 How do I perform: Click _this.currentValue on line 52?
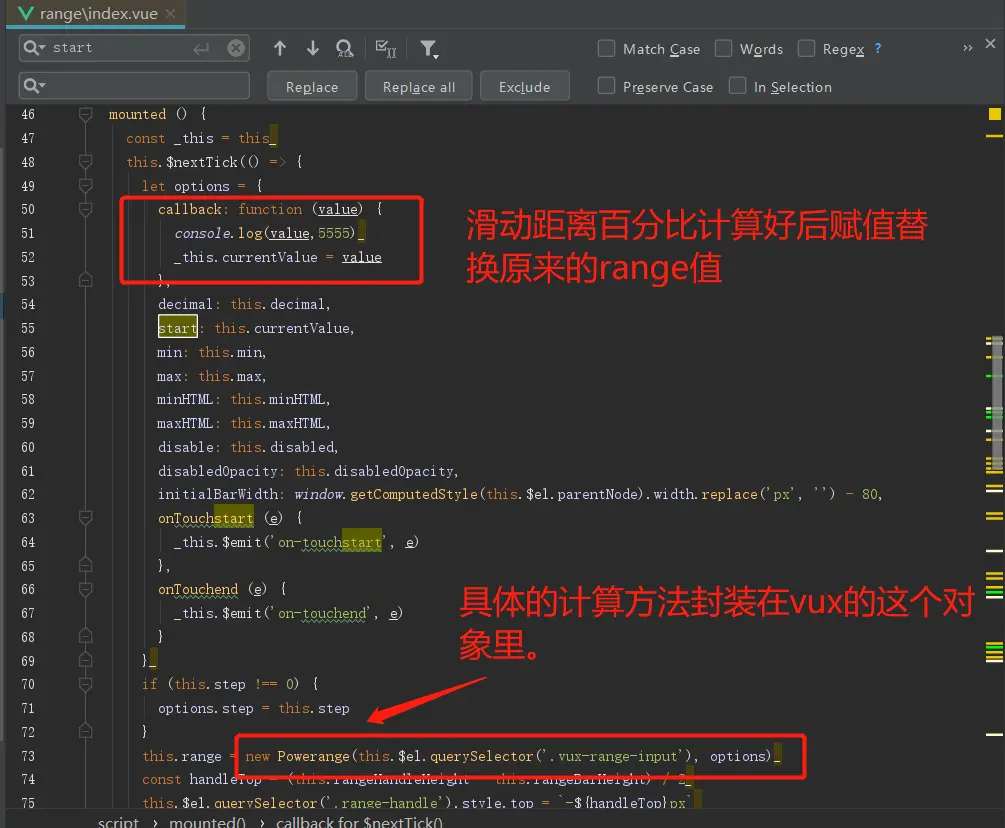click(245, 257)
